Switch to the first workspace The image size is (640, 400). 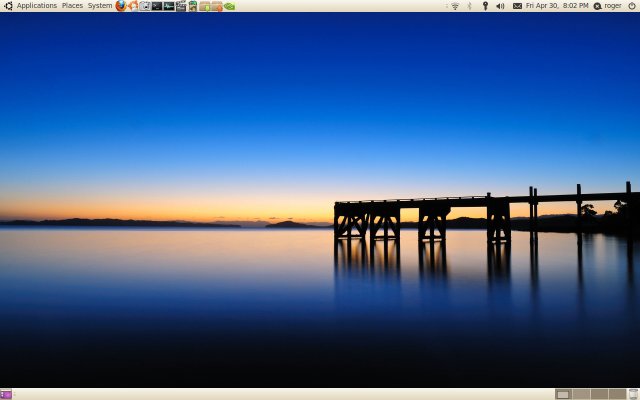[563, 394]
